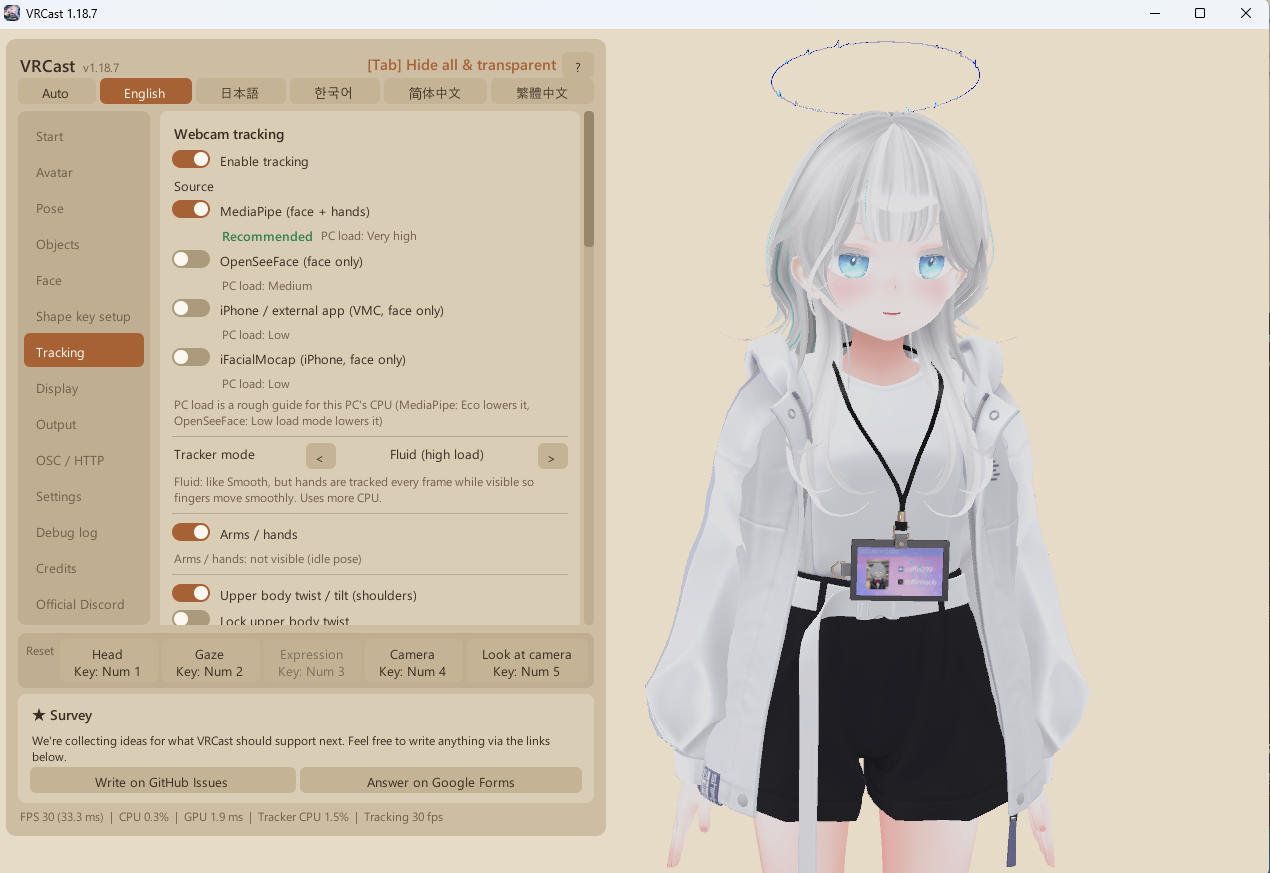Image resolution: width=1270 pixels, height=873 pixels.
Task: Reset Camera with Key: Num 4 button
Action: (x=413, y=662)
